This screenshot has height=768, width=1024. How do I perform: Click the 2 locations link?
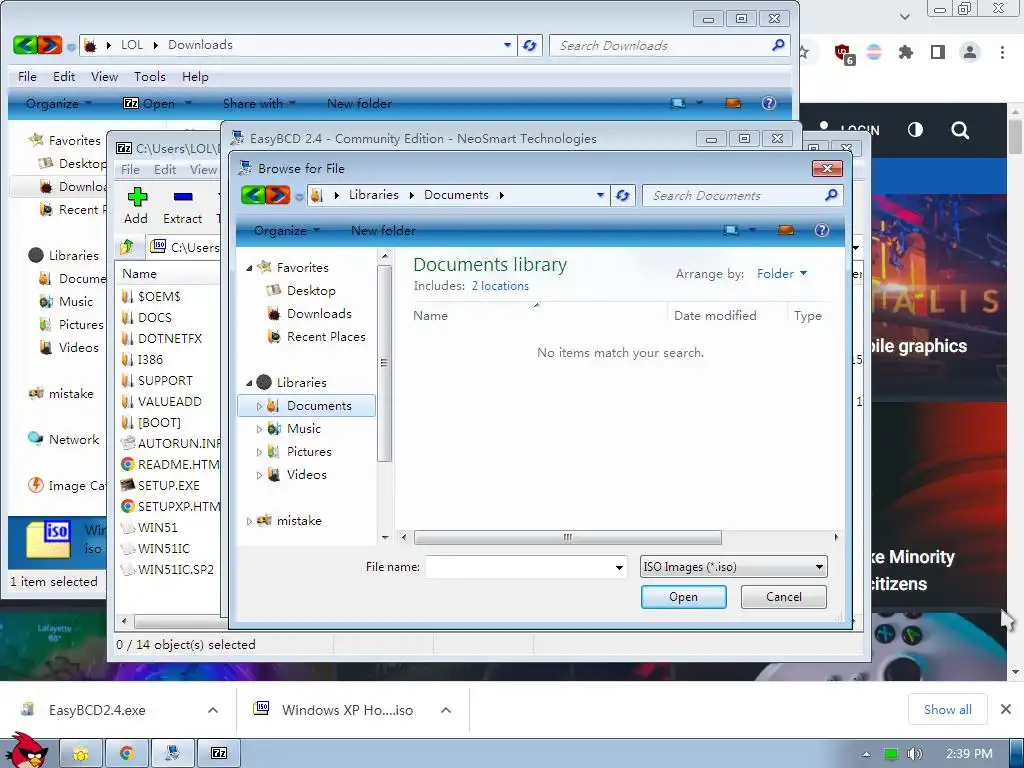[500, 286]
